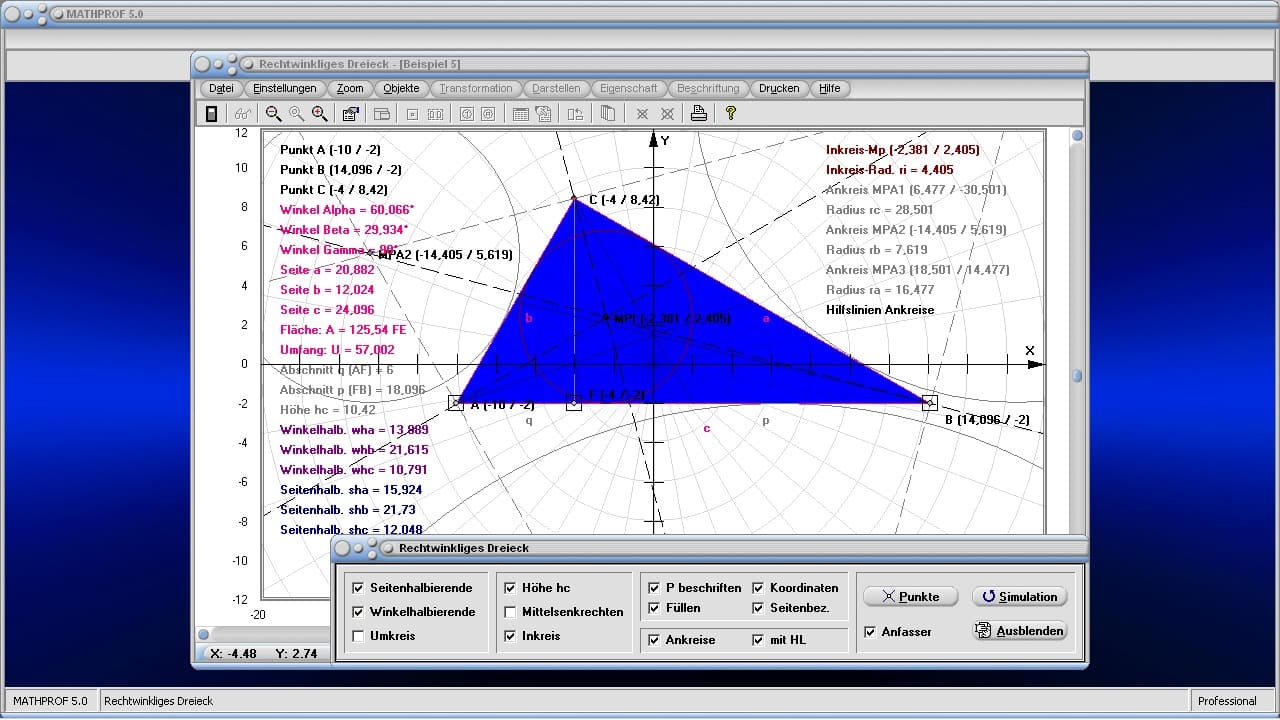Click the zoom in magnifier icon
1280x720 pixels.
[319, 114]
